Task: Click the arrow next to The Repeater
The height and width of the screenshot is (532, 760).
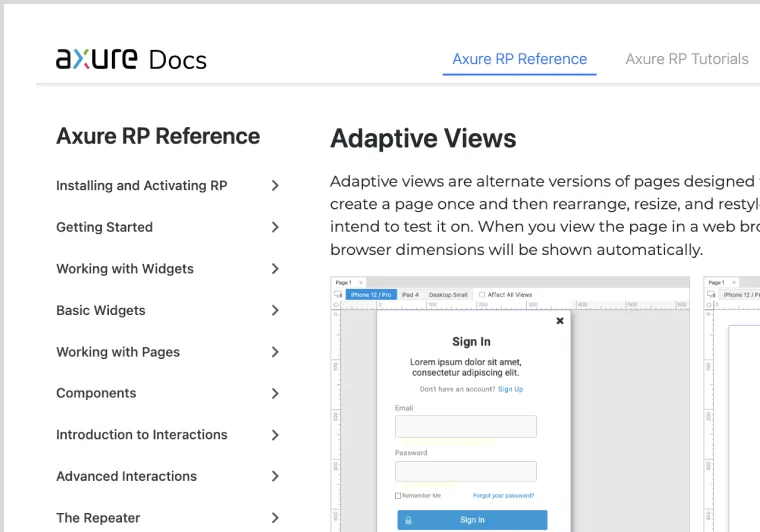Action: click(x=275, y=518)
